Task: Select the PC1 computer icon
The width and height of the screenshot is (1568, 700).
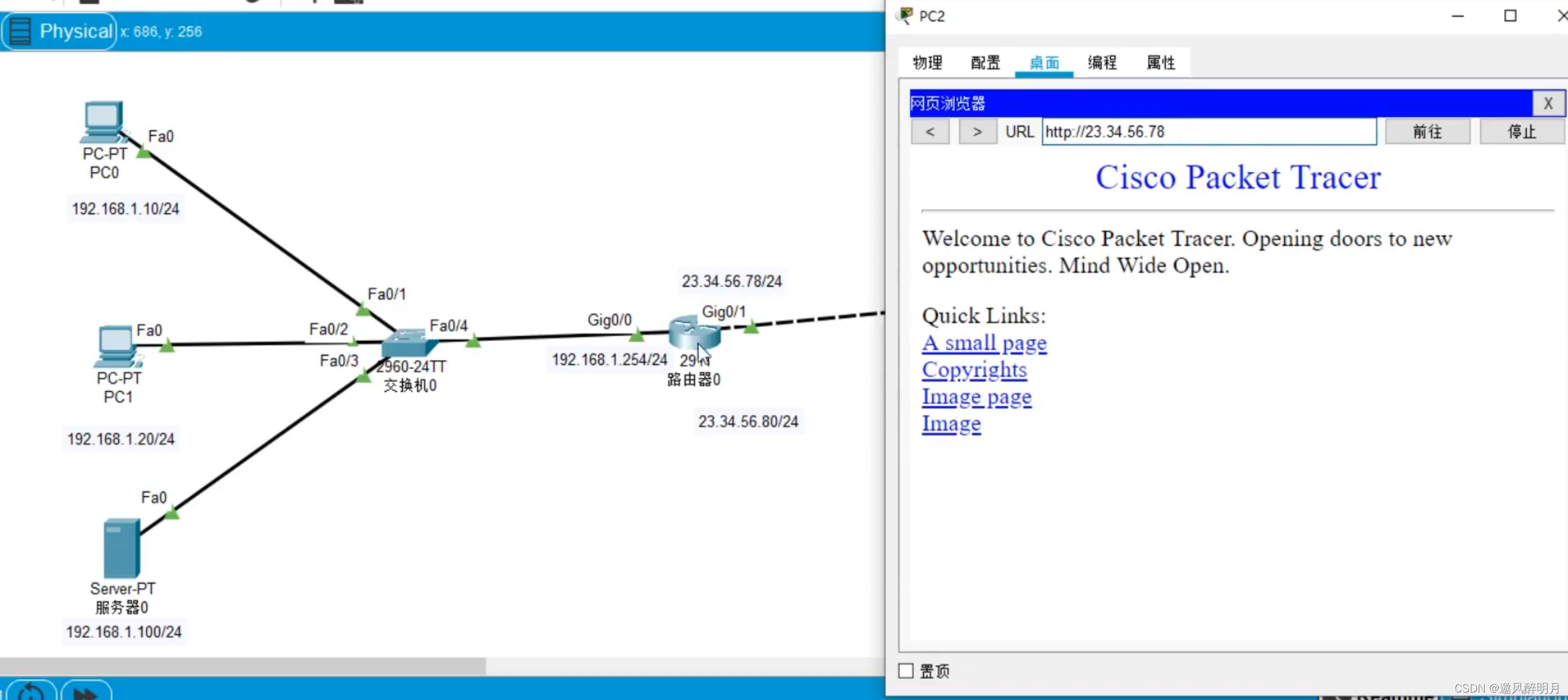Action: tap(117, 345)
